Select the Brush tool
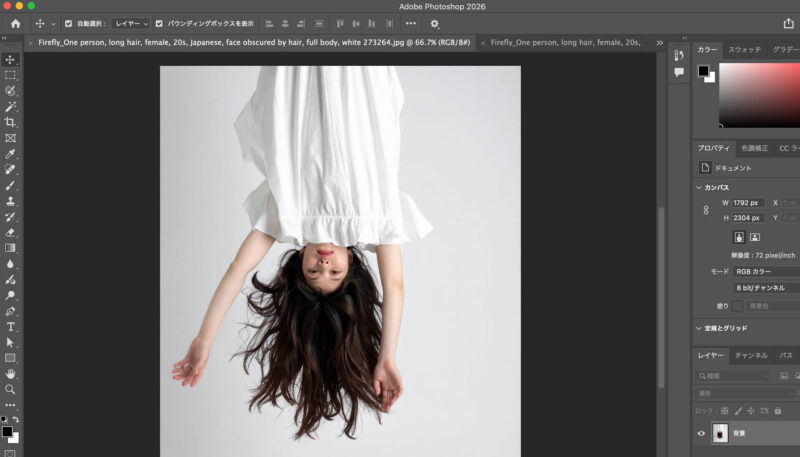This screenshot has width=800, height=457. (10, 185)
